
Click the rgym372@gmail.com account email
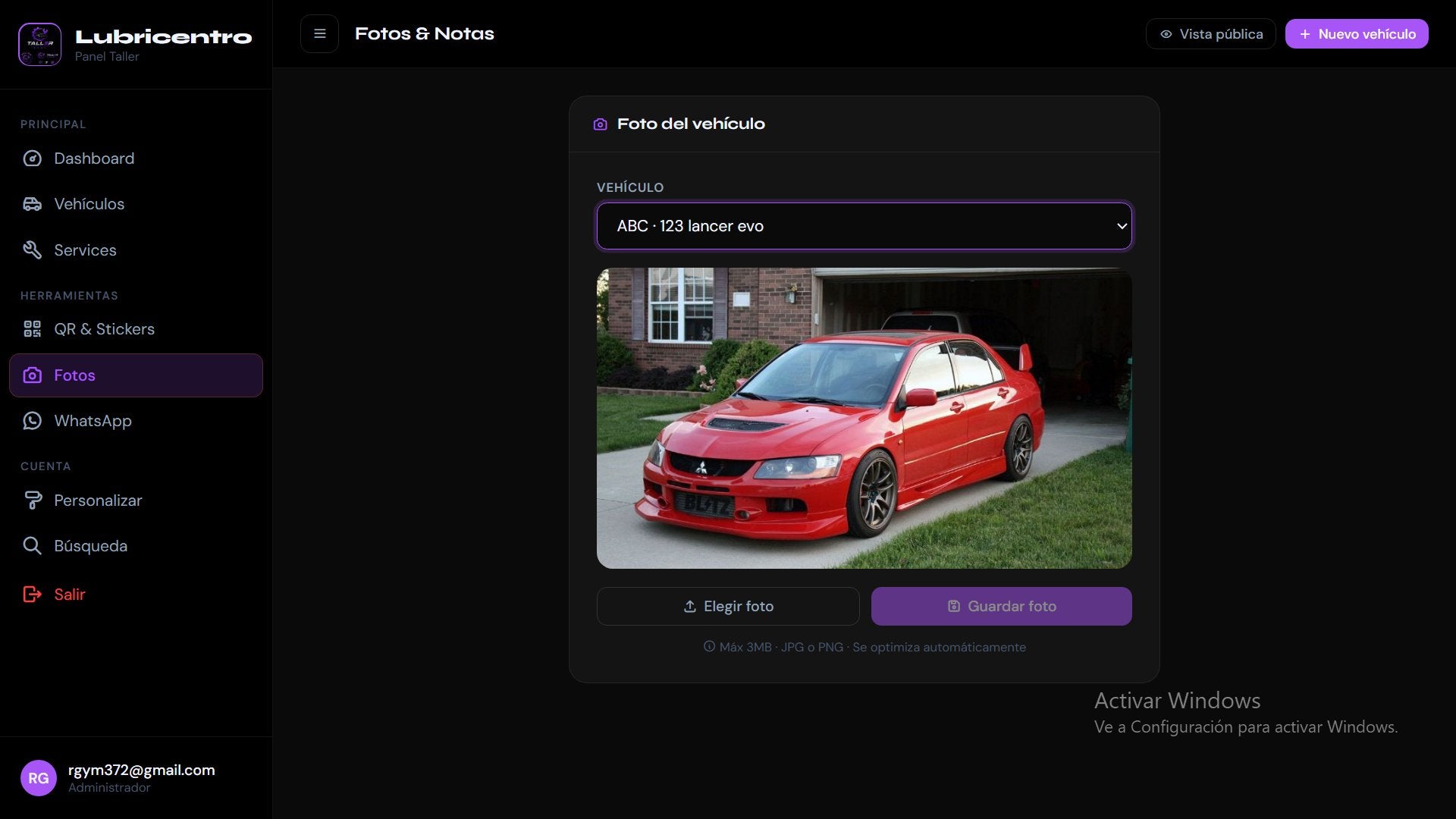142,770
